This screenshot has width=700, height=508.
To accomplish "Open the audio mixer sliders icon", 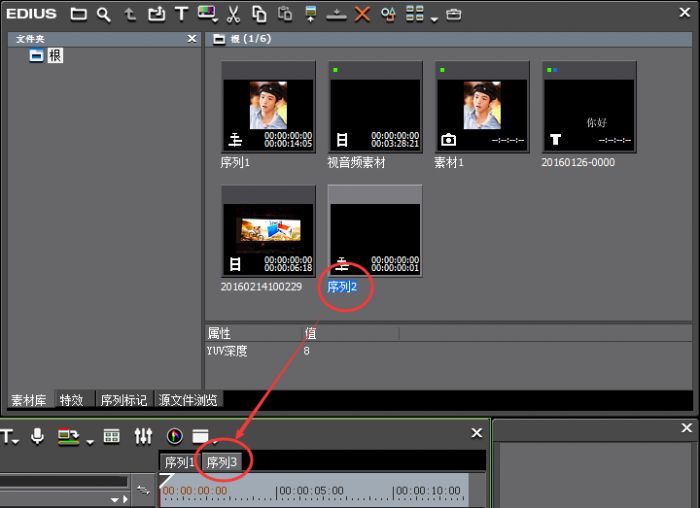I will point(143,436).
